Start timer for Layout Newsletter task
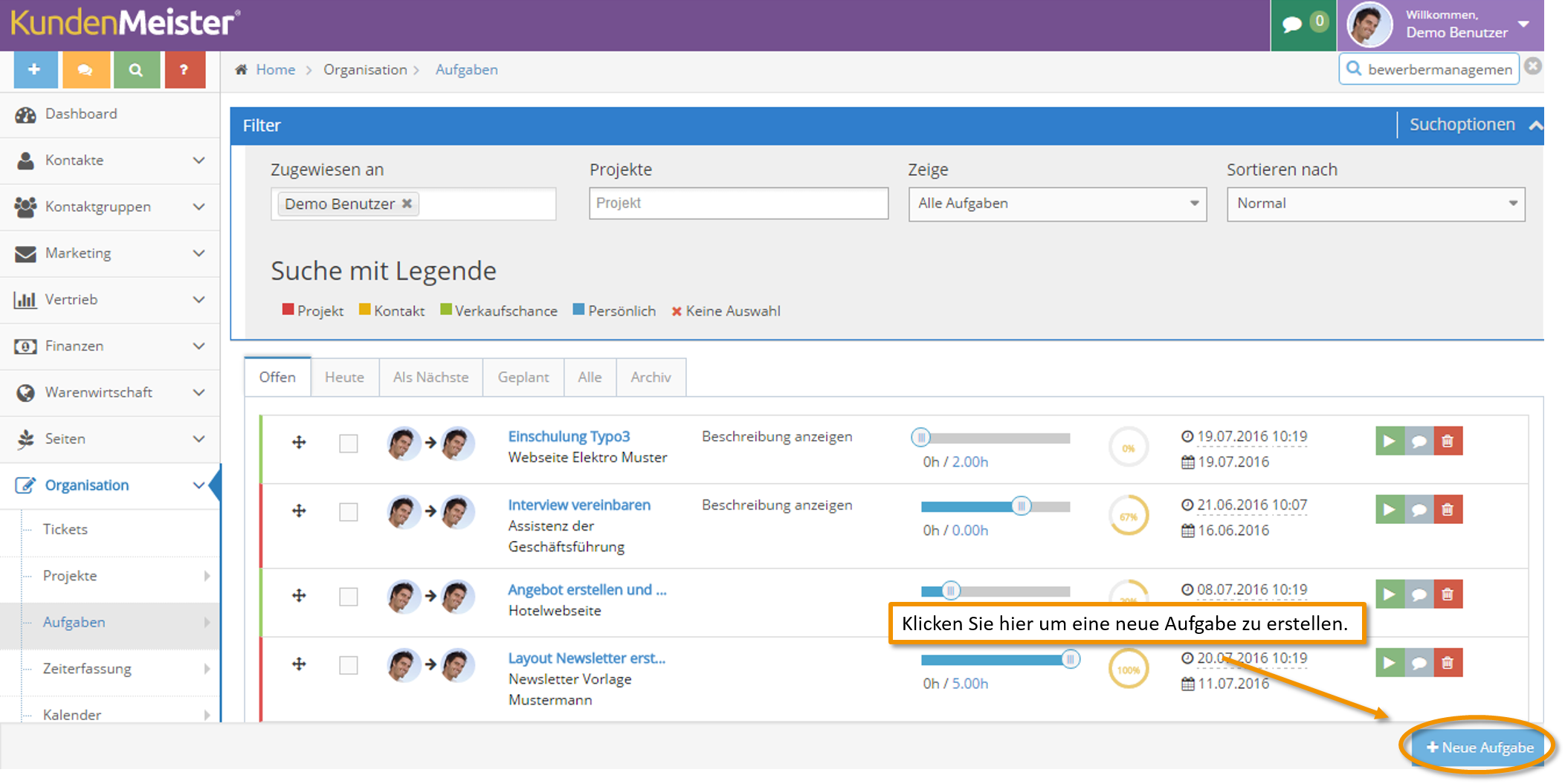This screenshot has width=1565, height=784. pos(1390,663)
